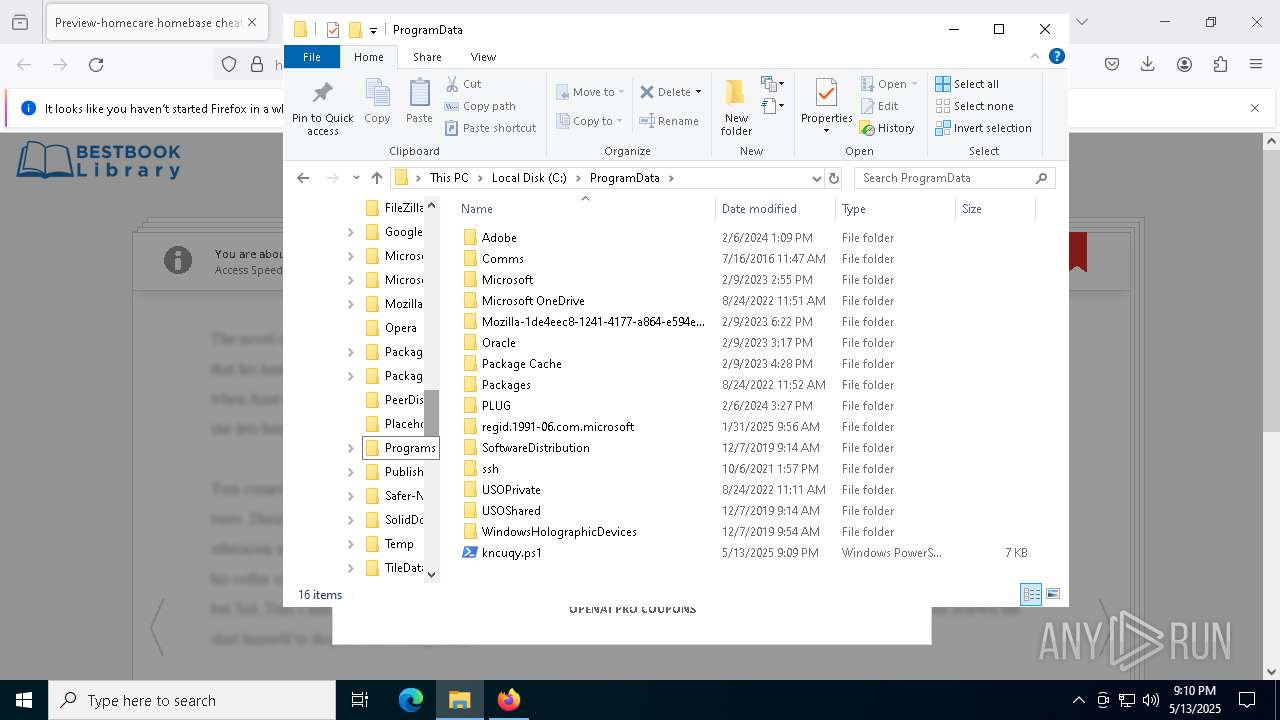Click This PC in address bar
This screenshot has height=720, width=1280.
tap(449, 178)
